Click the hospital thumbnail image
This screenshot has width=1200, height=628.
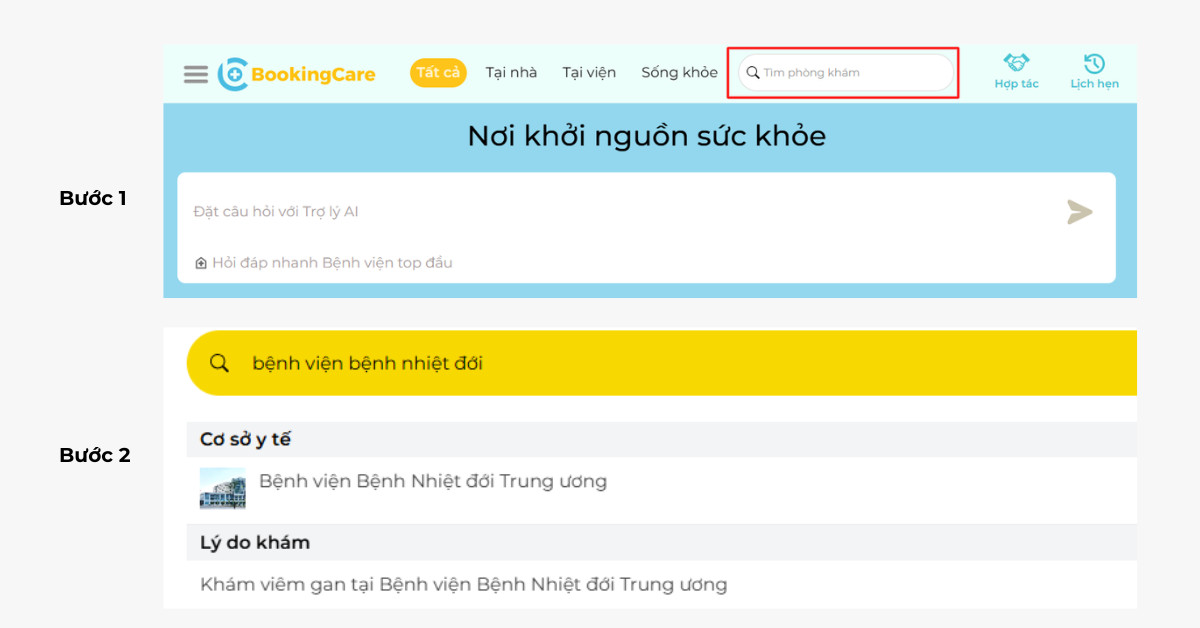[x=222, y=488]
